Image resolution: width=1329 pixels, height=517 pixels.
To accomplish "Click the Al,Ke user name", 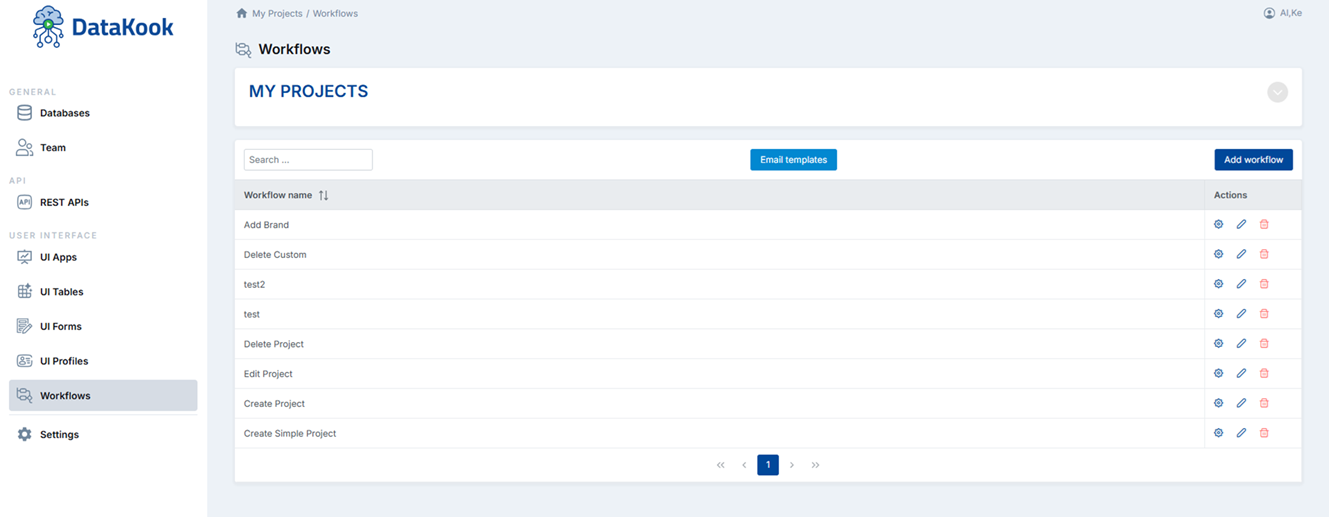I will pyautogui.click(x=1290, y=13).
